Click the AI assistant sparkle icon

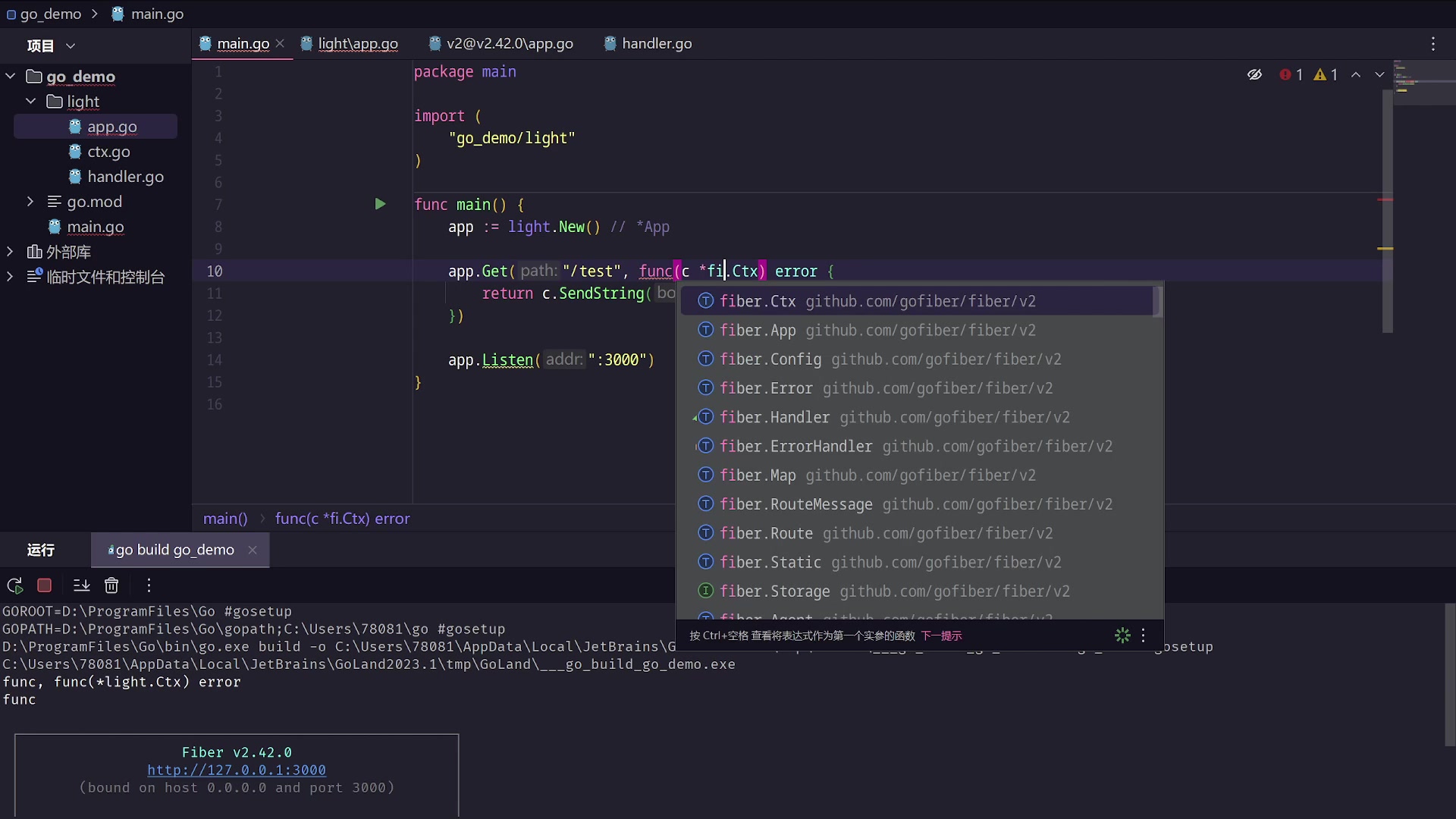point(1122,635)
